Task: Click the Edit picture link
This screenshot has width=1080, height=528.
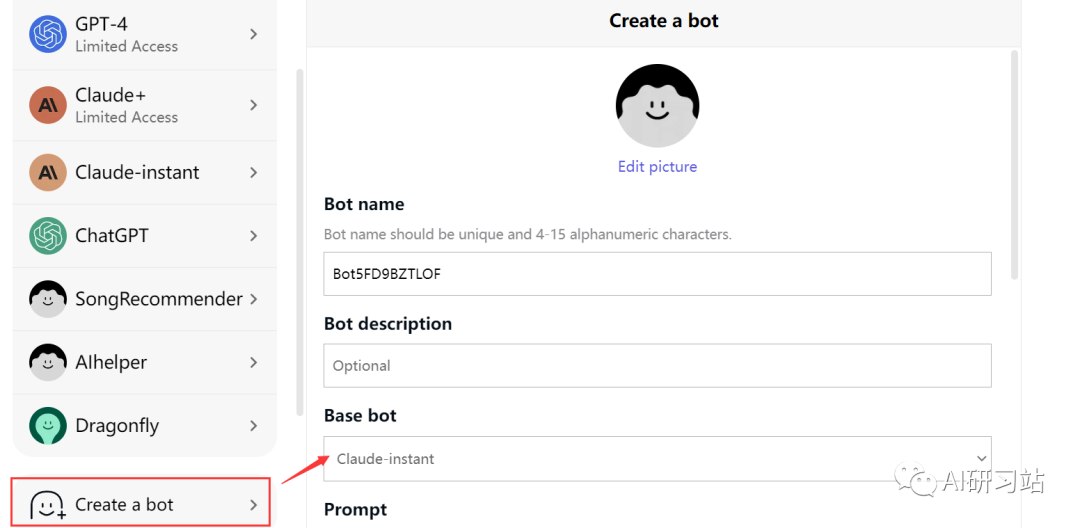Action: point(657,167)
